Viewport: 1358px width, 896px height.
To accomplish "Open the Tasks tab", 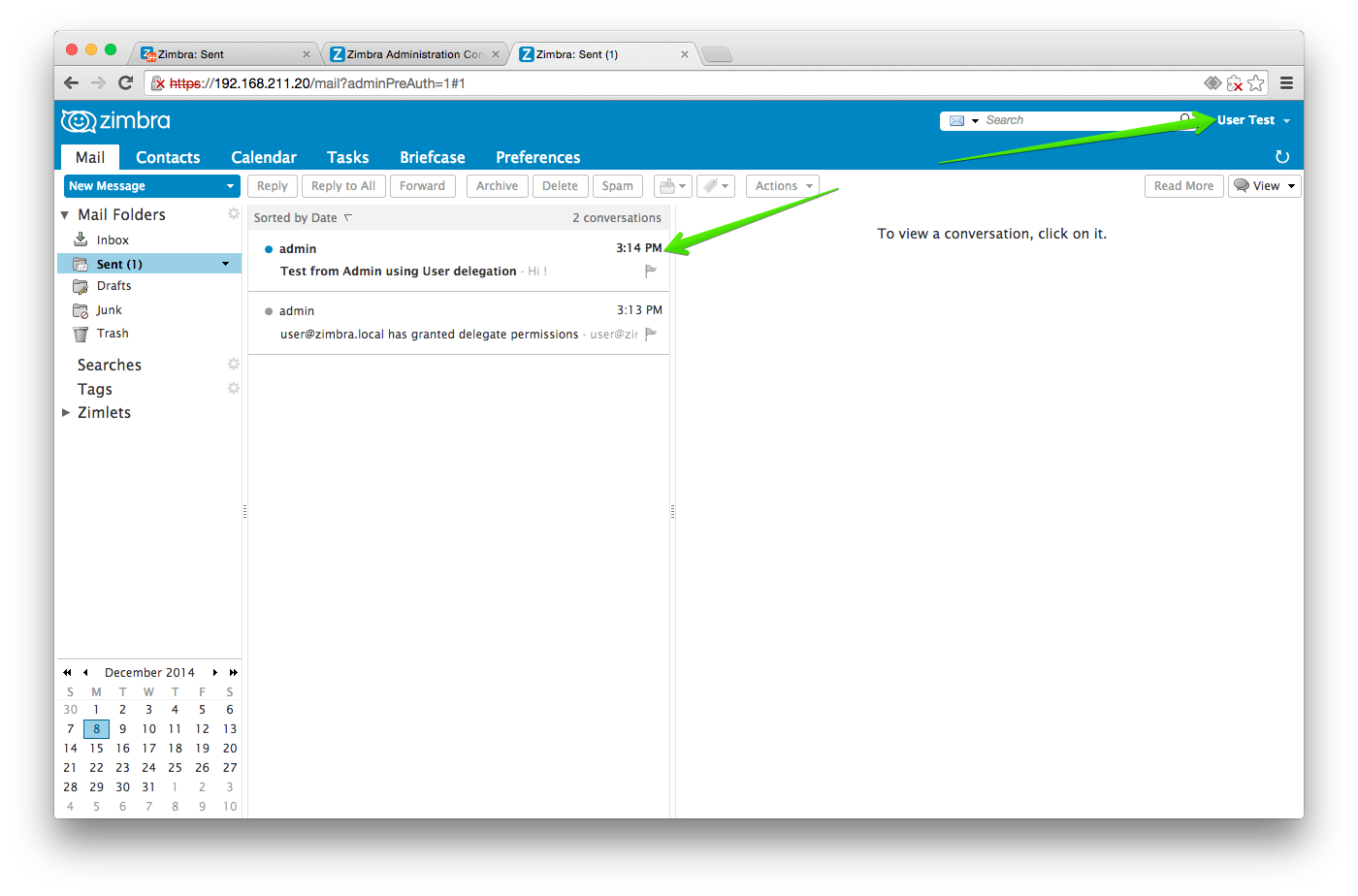I will [348, 157].
